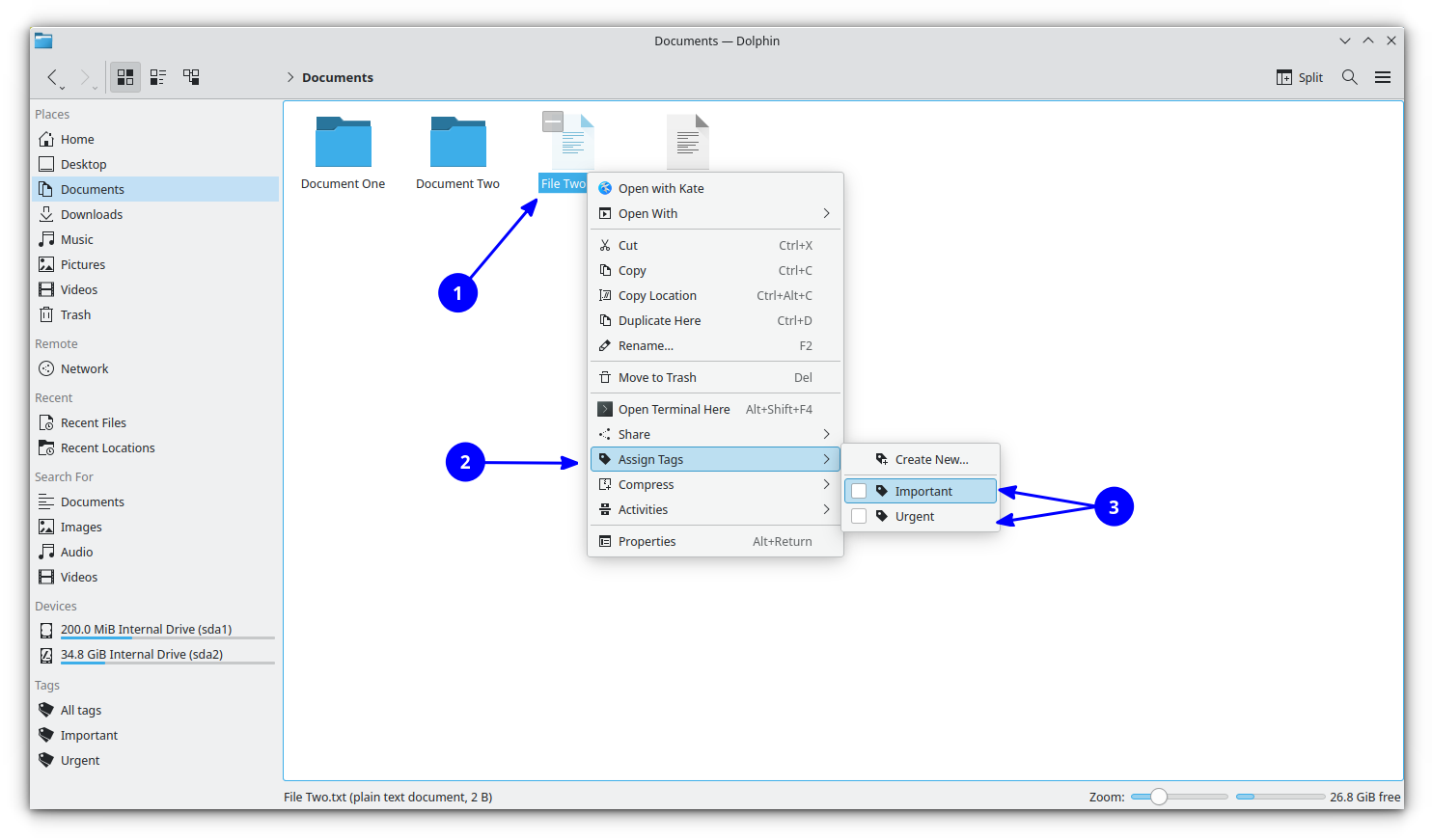
Task: Check the Important tag checkbox
Action: pyautogui.click(x=858, y=490)
